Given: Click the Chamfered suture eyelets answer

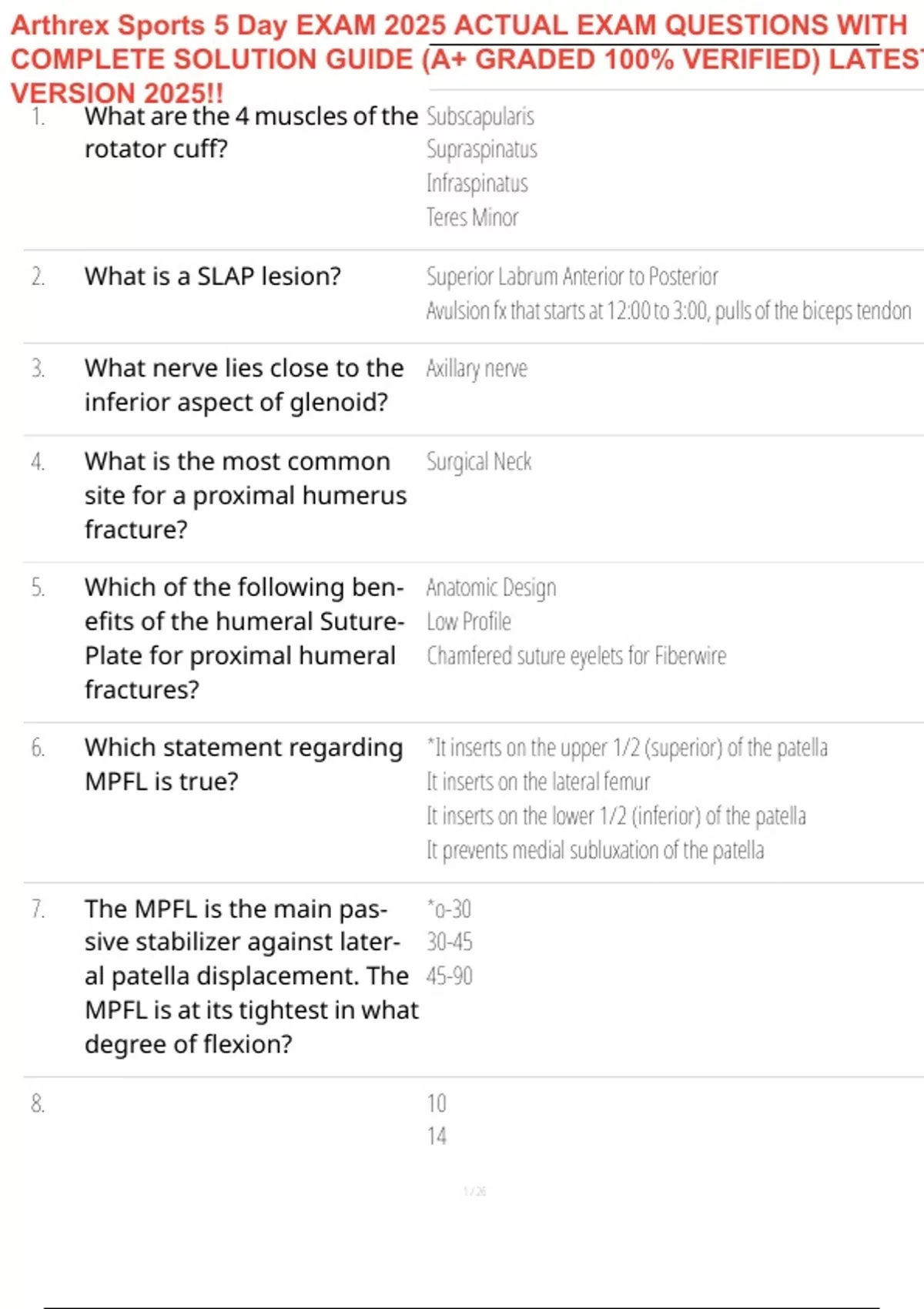Looking at the screenshot, I should click(x=576, y=656).
